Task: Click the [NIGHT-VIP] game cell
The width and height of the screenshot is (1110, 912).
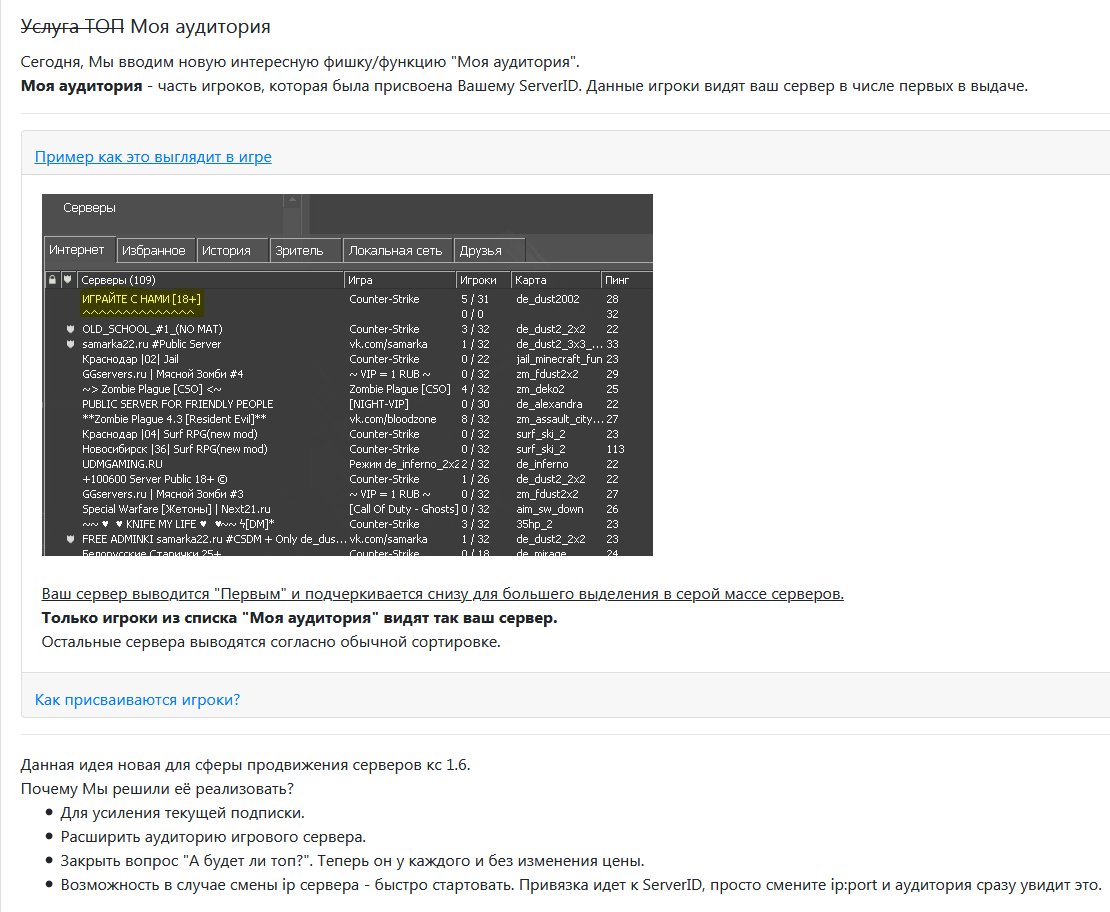Action: (379, 404)
